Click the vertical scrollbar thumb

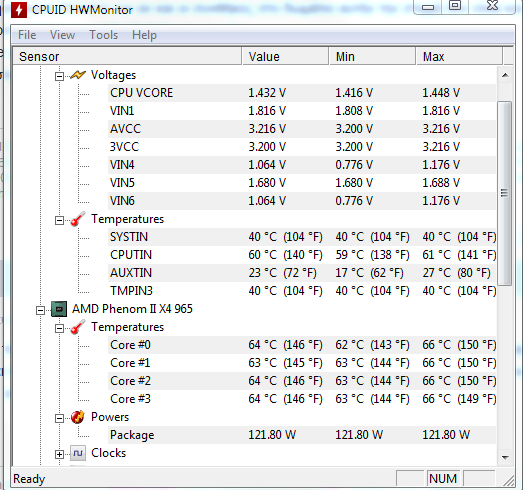tap(505, 193)
